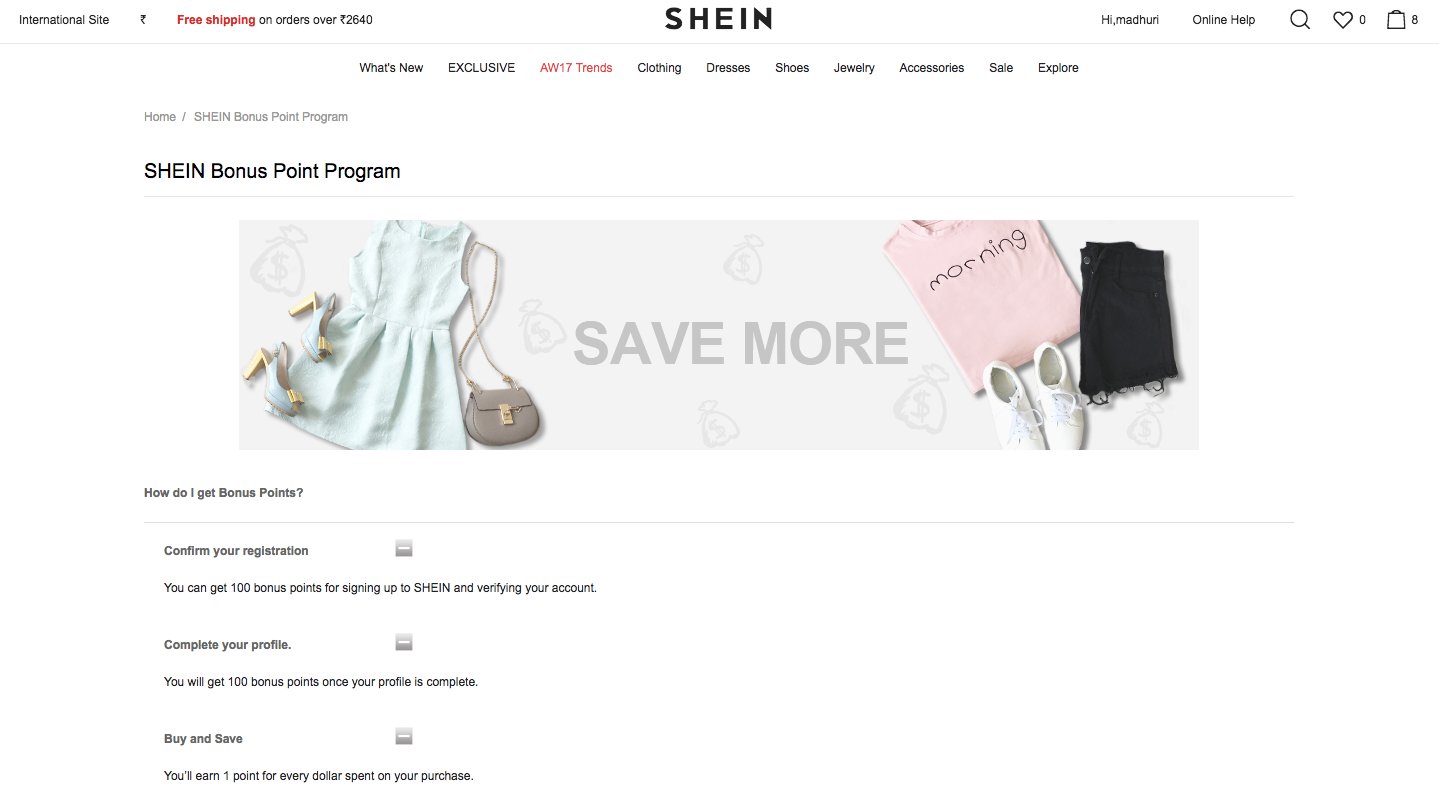Image resolution: width=1439 pixels, height=799 pixels.
Task: Open the shopping bag icon
Action: (x=1396, y=19)
